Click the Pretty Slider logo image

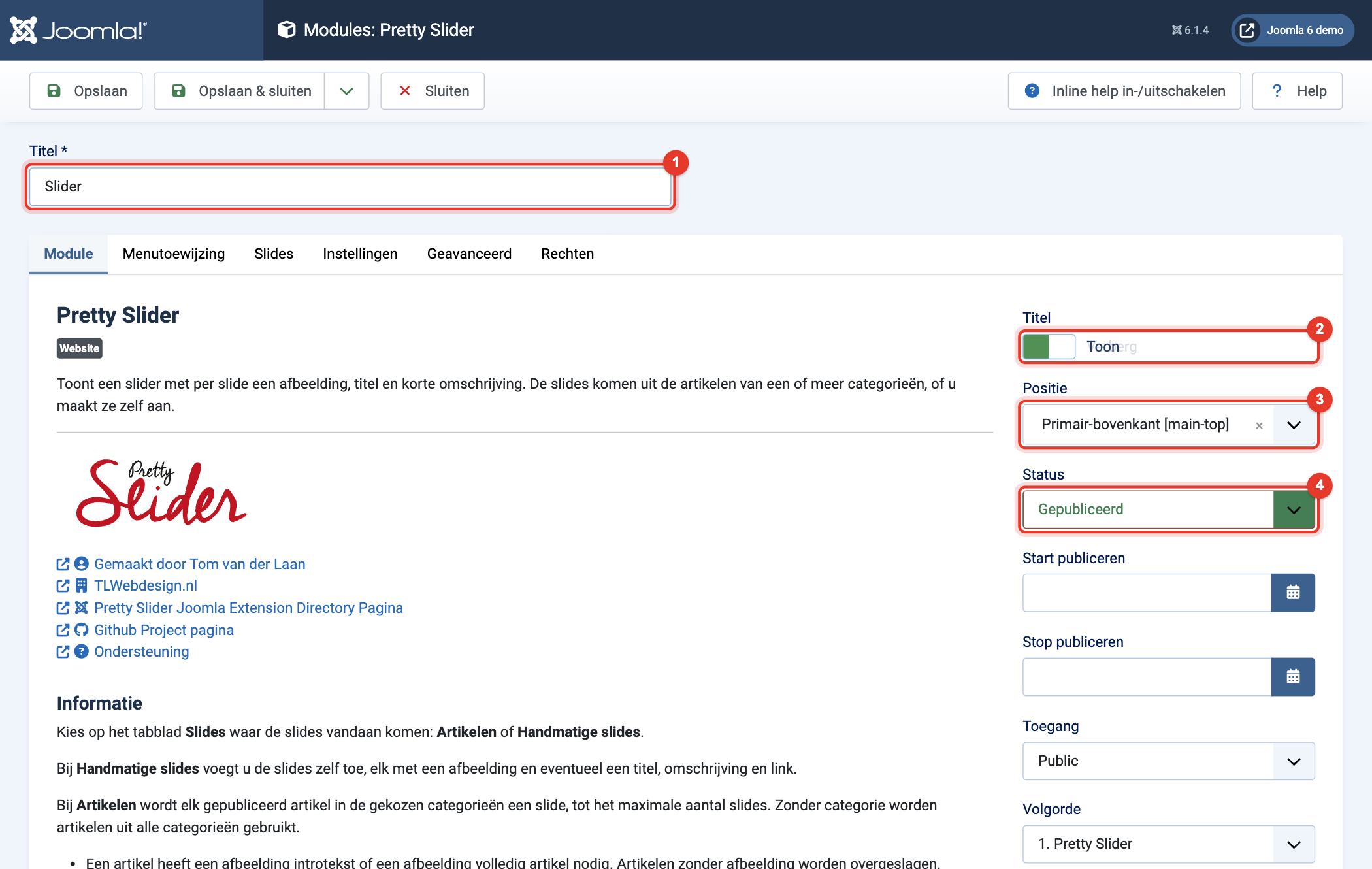pyautogui.click(x=161, y=493)
